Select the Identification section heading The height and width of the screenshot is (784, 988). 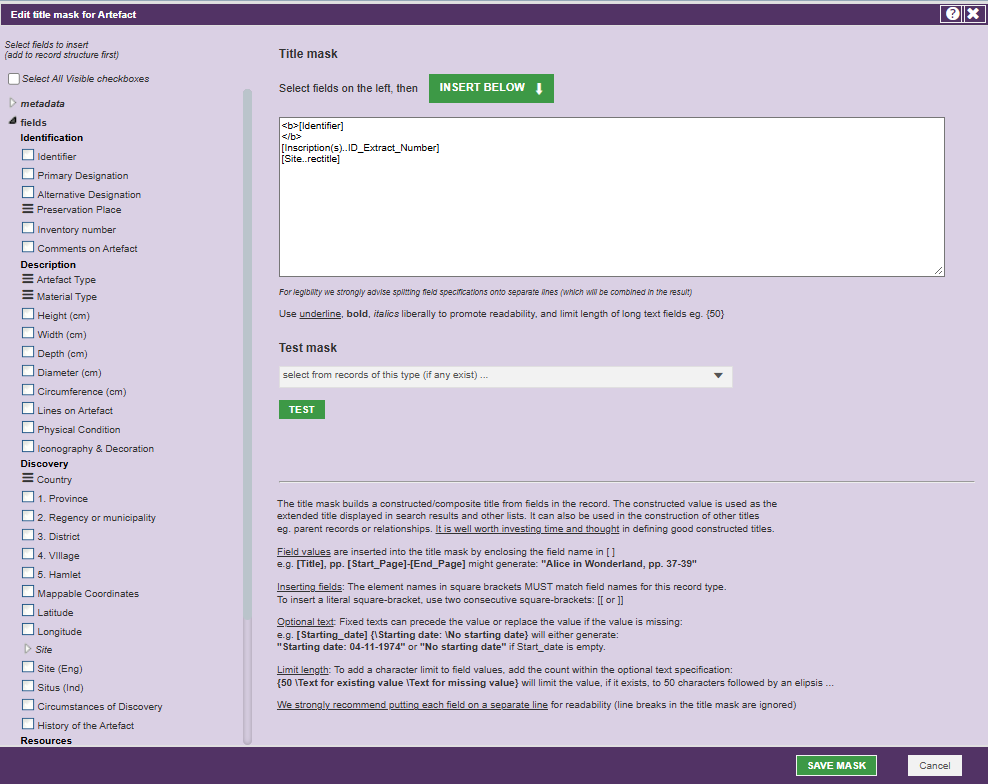52,137
